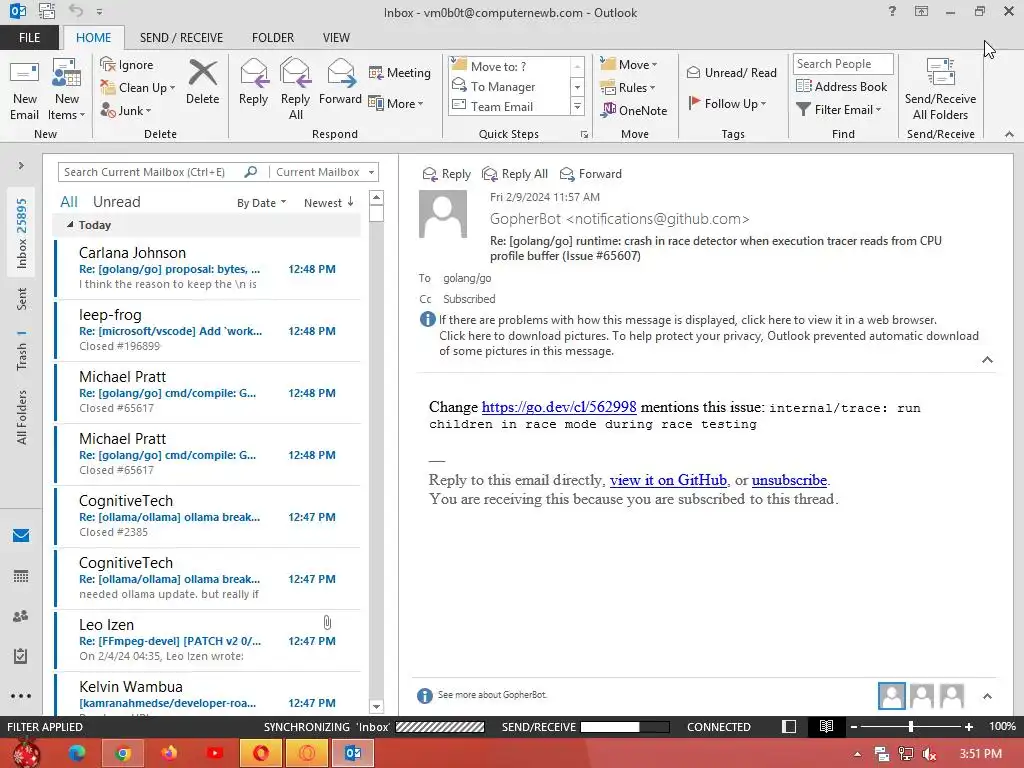Collapse the message header
The height and width of the screenshot is (768, 1024).
coord(987,360)
